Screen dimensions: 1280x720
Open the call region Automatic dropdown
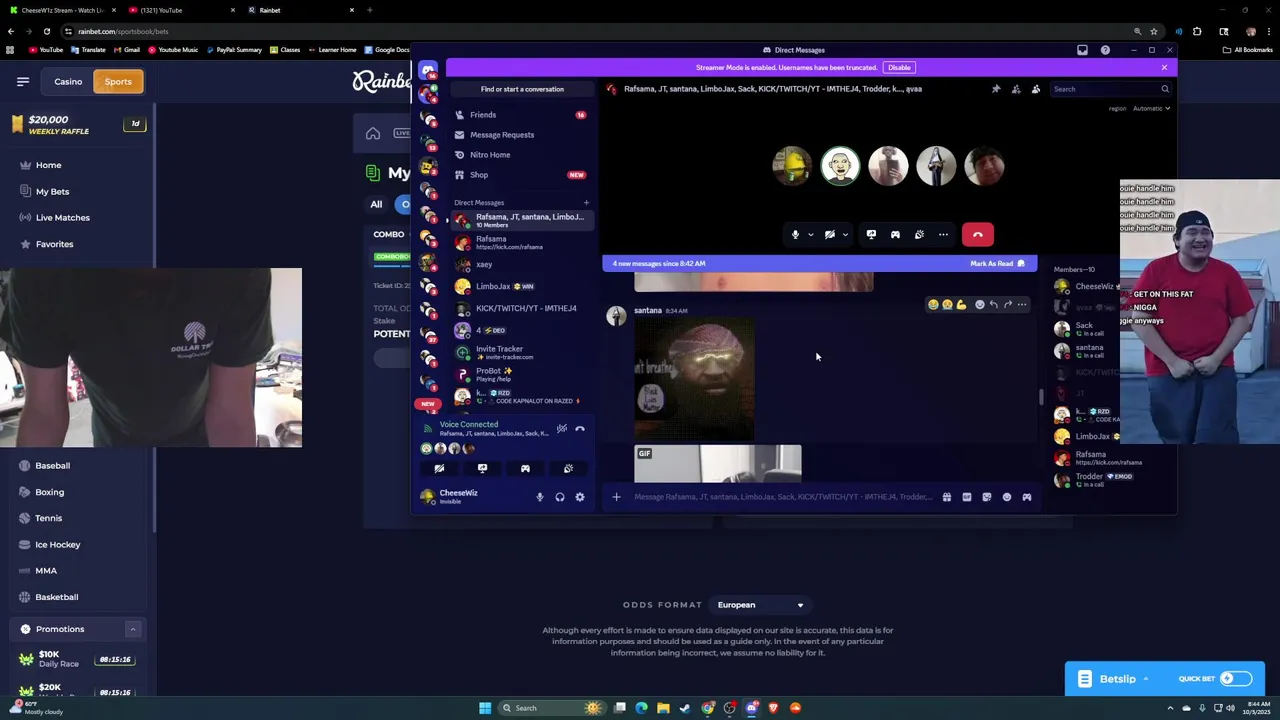tap(1151, 108)
